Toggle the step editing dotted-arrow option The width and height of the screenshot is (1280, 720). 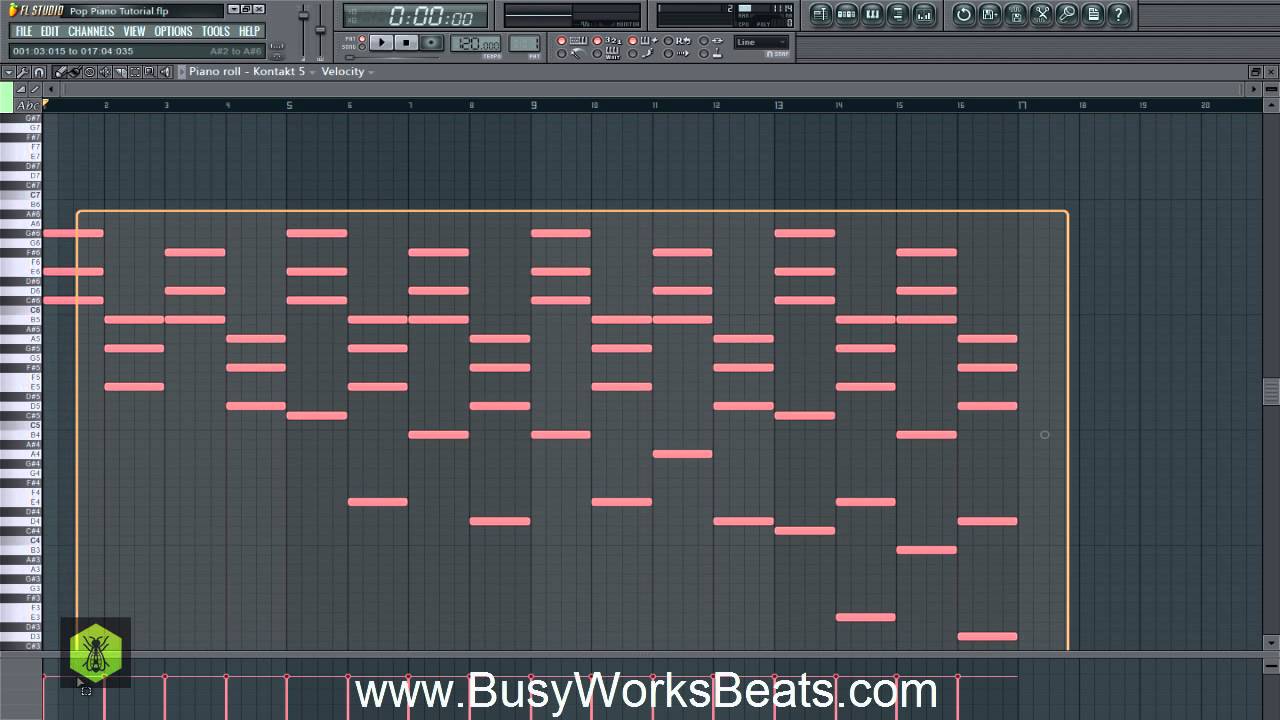668,54
